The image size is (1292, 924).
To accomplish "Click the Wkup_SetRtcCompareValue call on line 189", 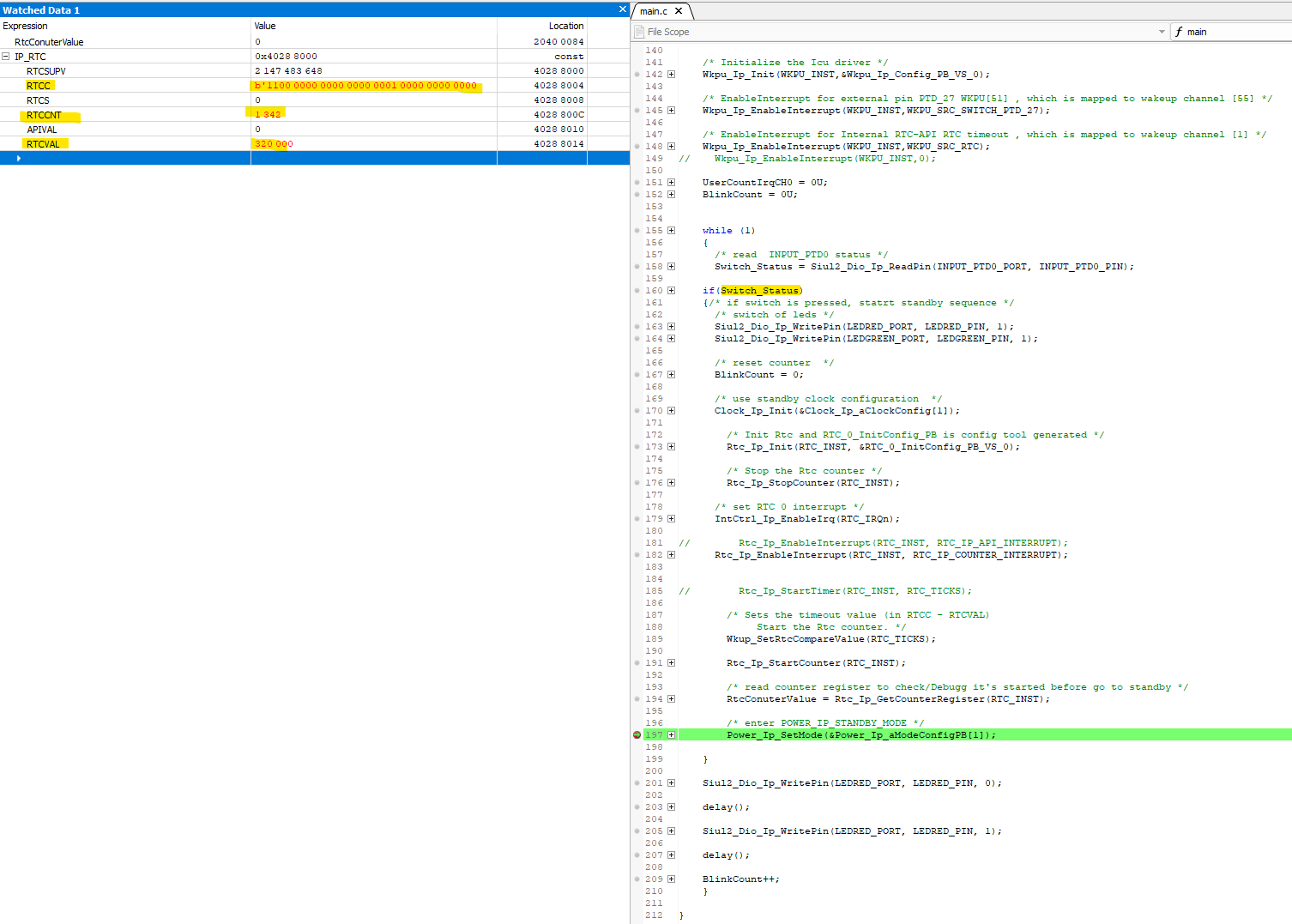I will (x=831, y=639).
